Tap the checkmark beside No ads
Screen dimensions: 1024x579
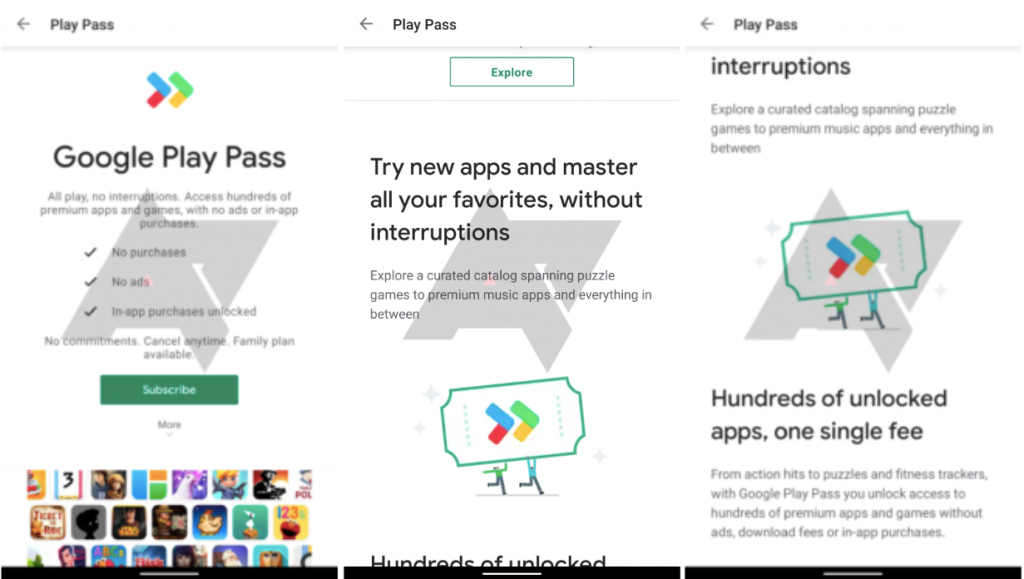(x=90, y=281)
